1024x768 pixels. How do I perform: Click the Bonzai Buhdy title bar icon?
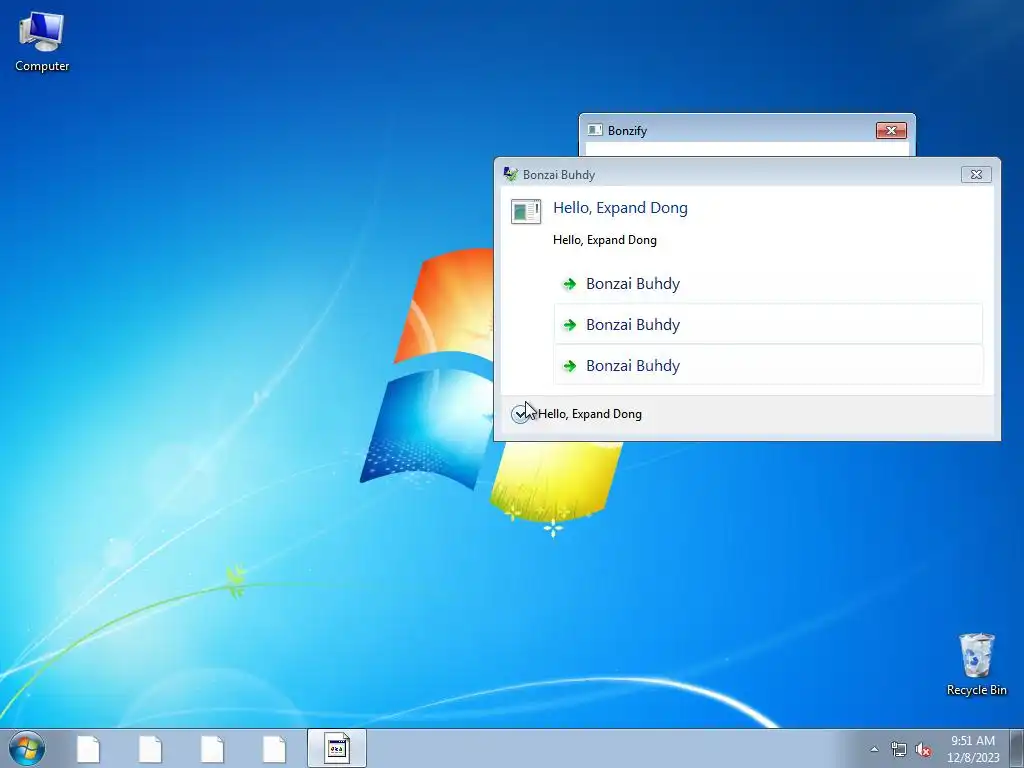click(x=511, y=174)
